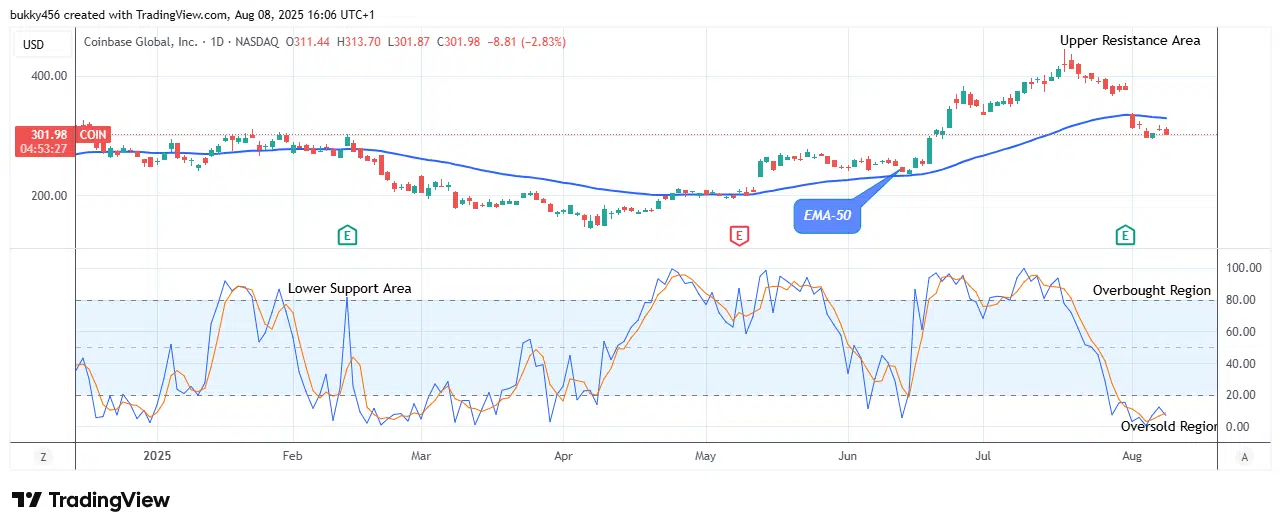Select the Oversold Region annotation

pos(1168,426)
